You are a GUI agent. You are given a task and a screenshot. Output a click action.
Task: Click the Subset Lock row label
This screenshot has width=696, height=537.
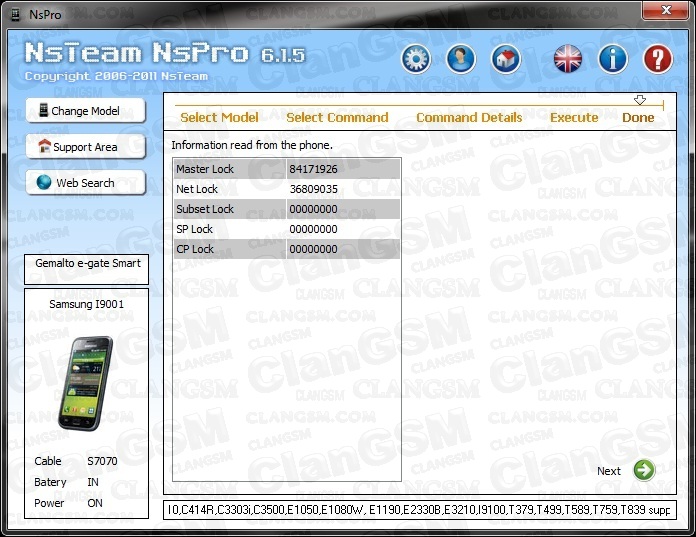(x=205, y=209)
